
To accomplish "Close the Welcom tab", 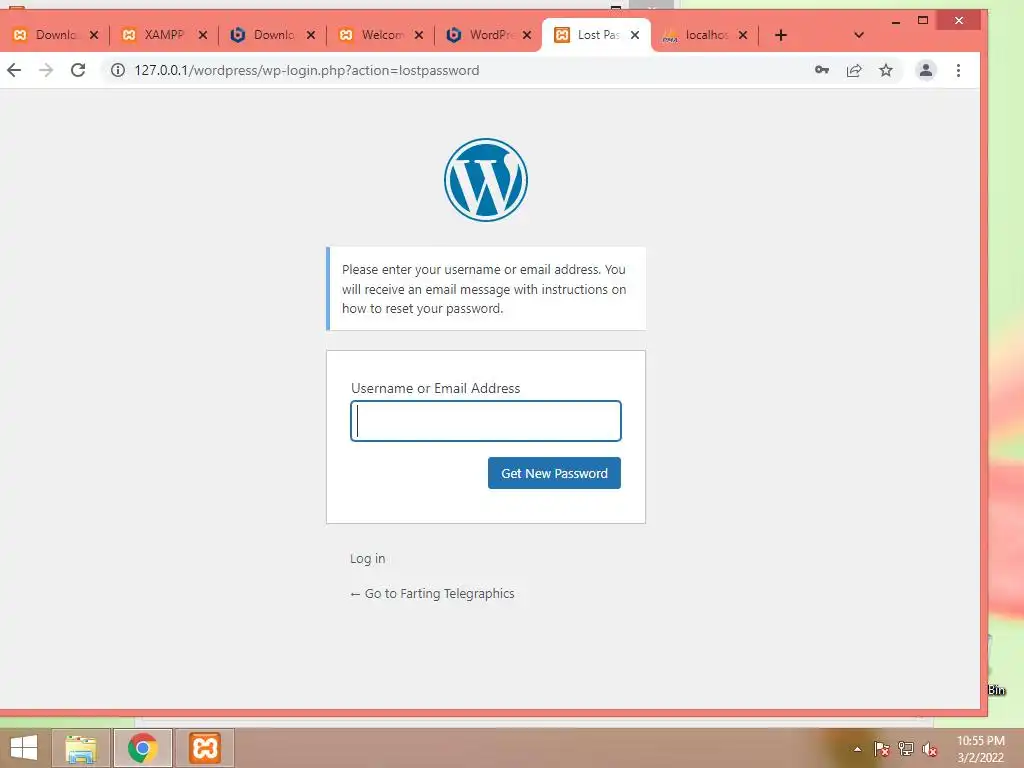I will click(x=419, y=35).
